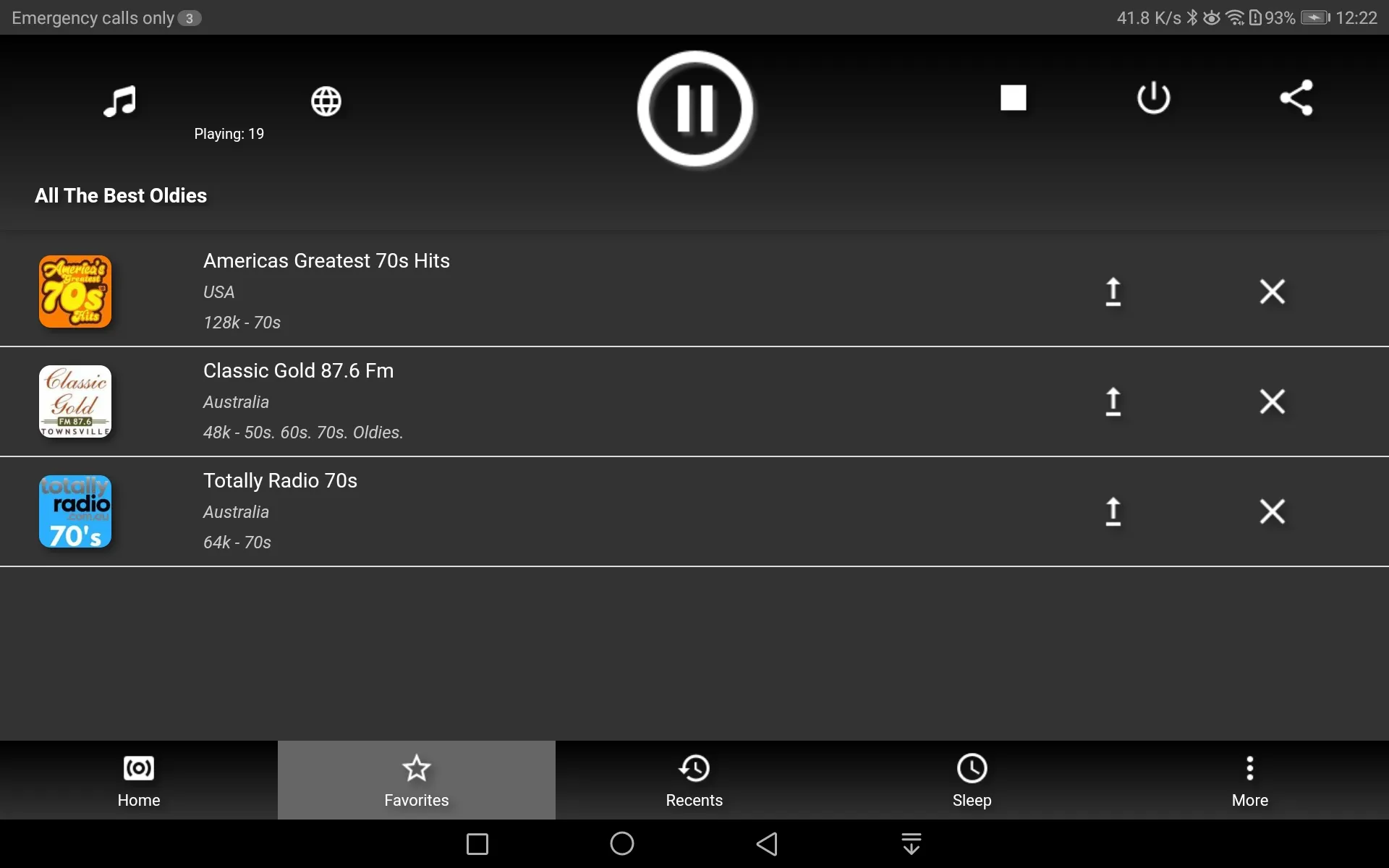
Task: Navigate to Home tab
Action: pos(138,780)
